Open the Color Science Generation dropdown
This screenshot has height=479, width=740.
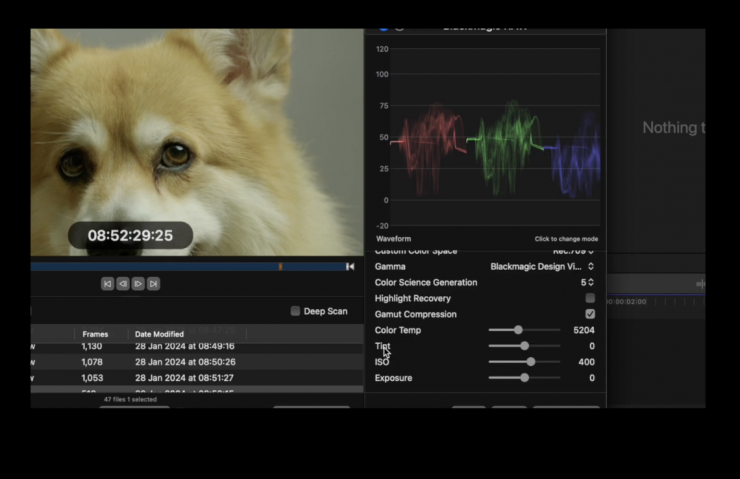[x=587, y=283]
